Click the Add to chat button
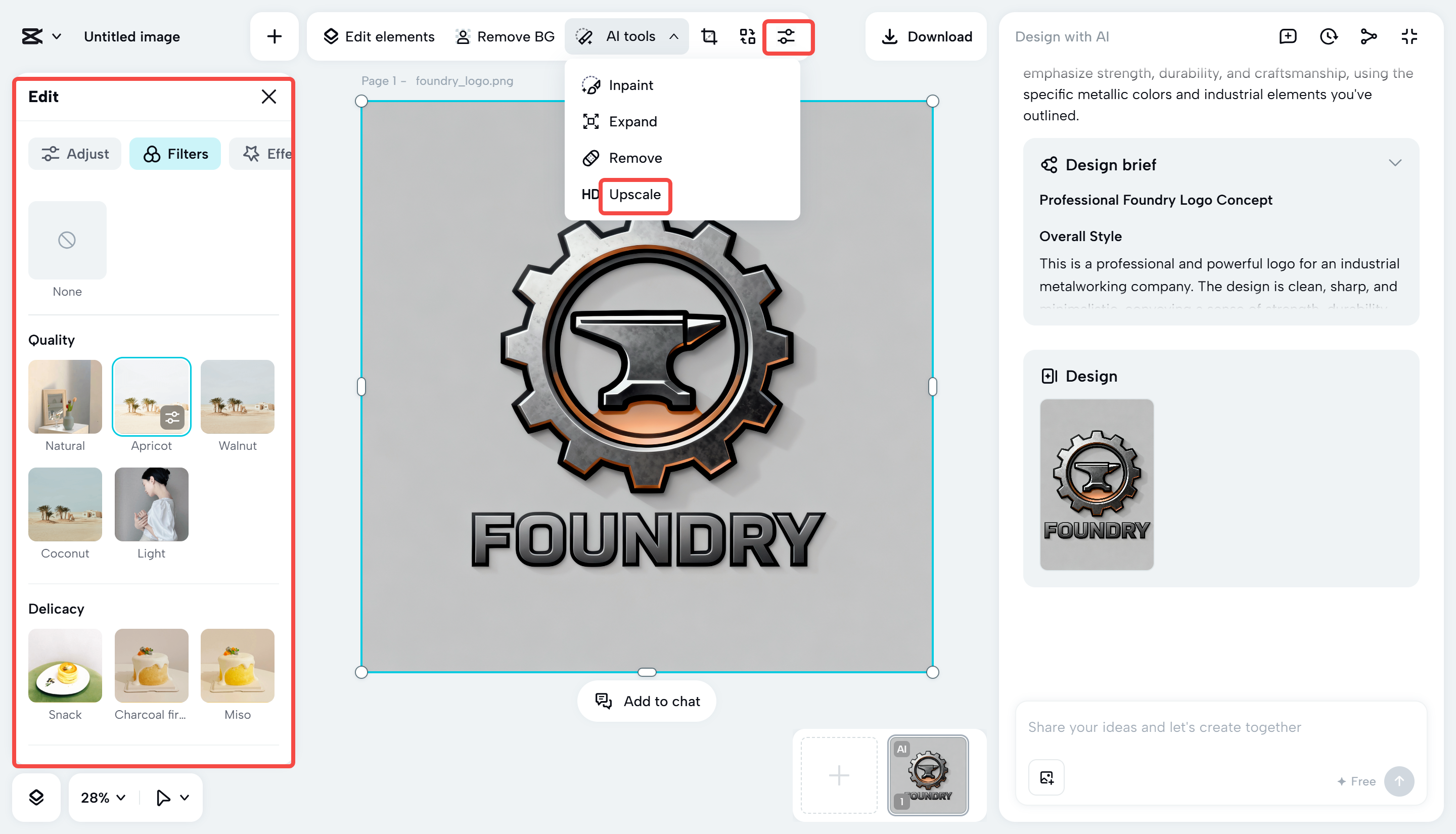The height and width of the screenshot is (834, 1456). [x=647, y=701]
